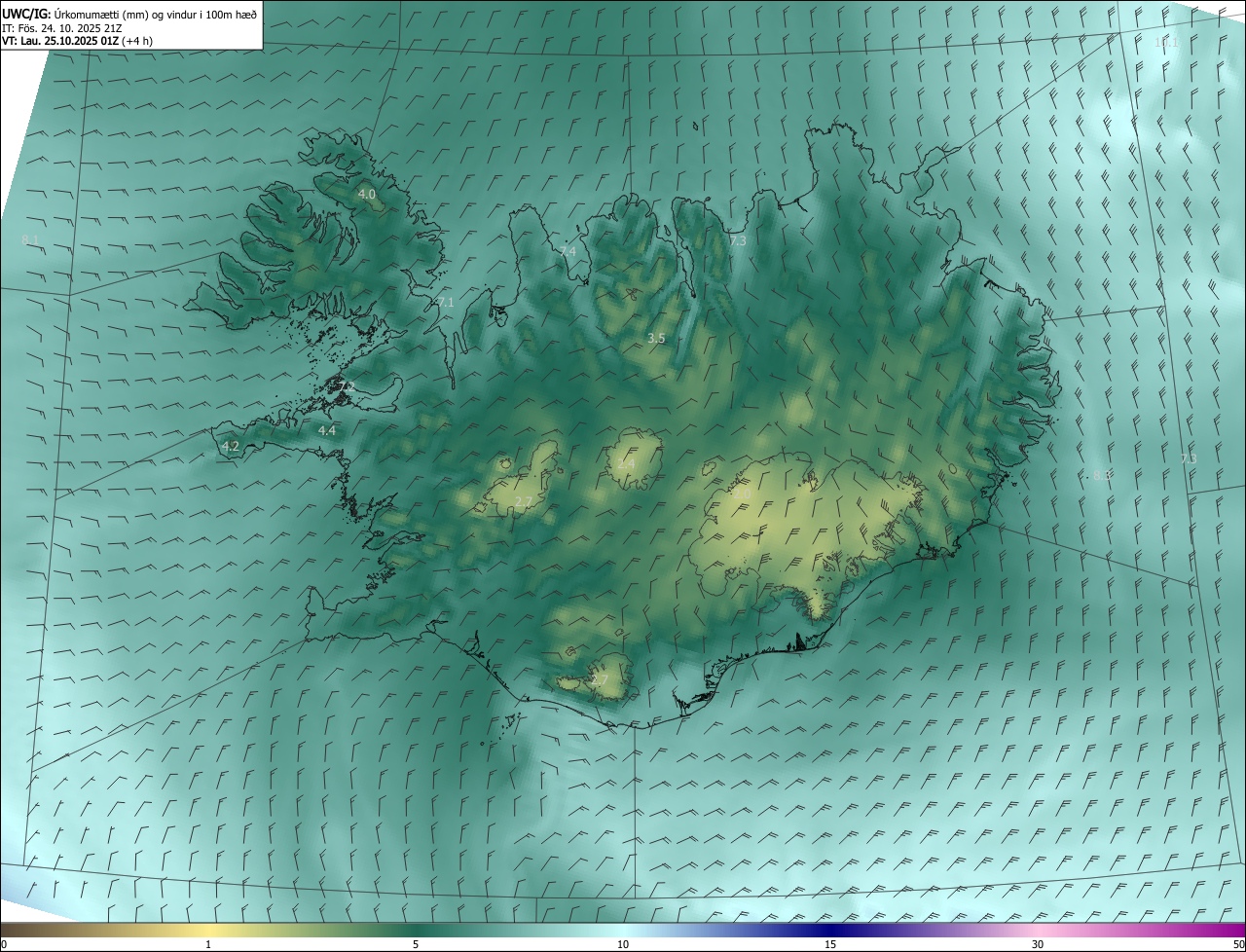The image size is (1246, 952).
Task: Click the 8.3 value off the east coast
Action: (x=1102, y=475)
